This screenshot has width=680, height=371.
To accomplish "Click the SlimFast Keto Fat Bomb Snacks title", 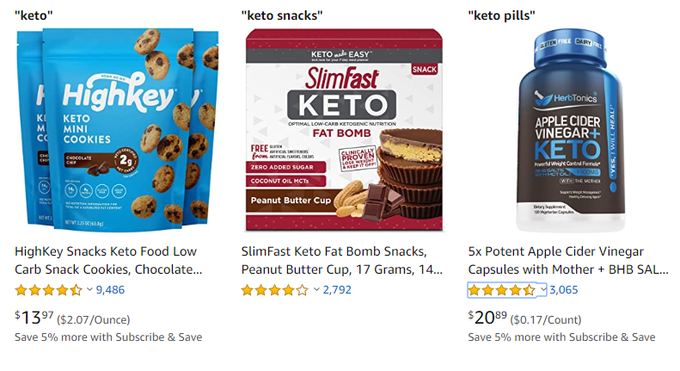I will [342, 260].
